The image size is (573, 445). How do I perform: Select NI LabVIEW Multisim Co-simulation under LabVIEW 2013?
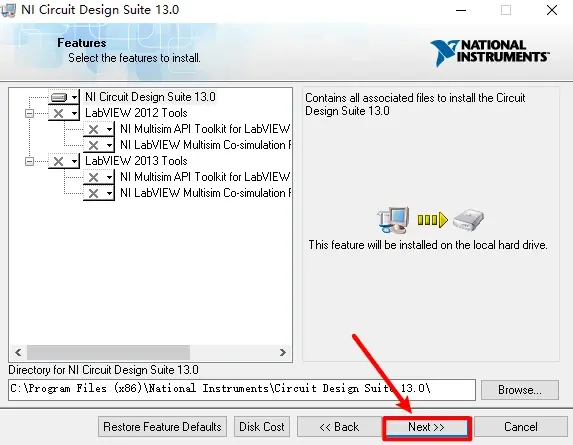click(205, 193)
